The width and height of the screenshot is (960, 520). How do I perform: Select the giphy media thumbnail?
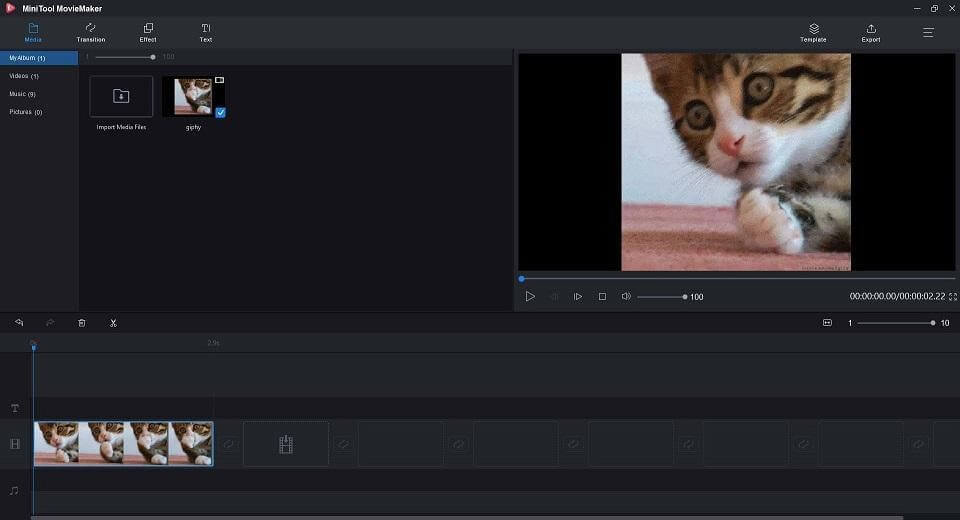pyautogui.click(x=193, y=96)
